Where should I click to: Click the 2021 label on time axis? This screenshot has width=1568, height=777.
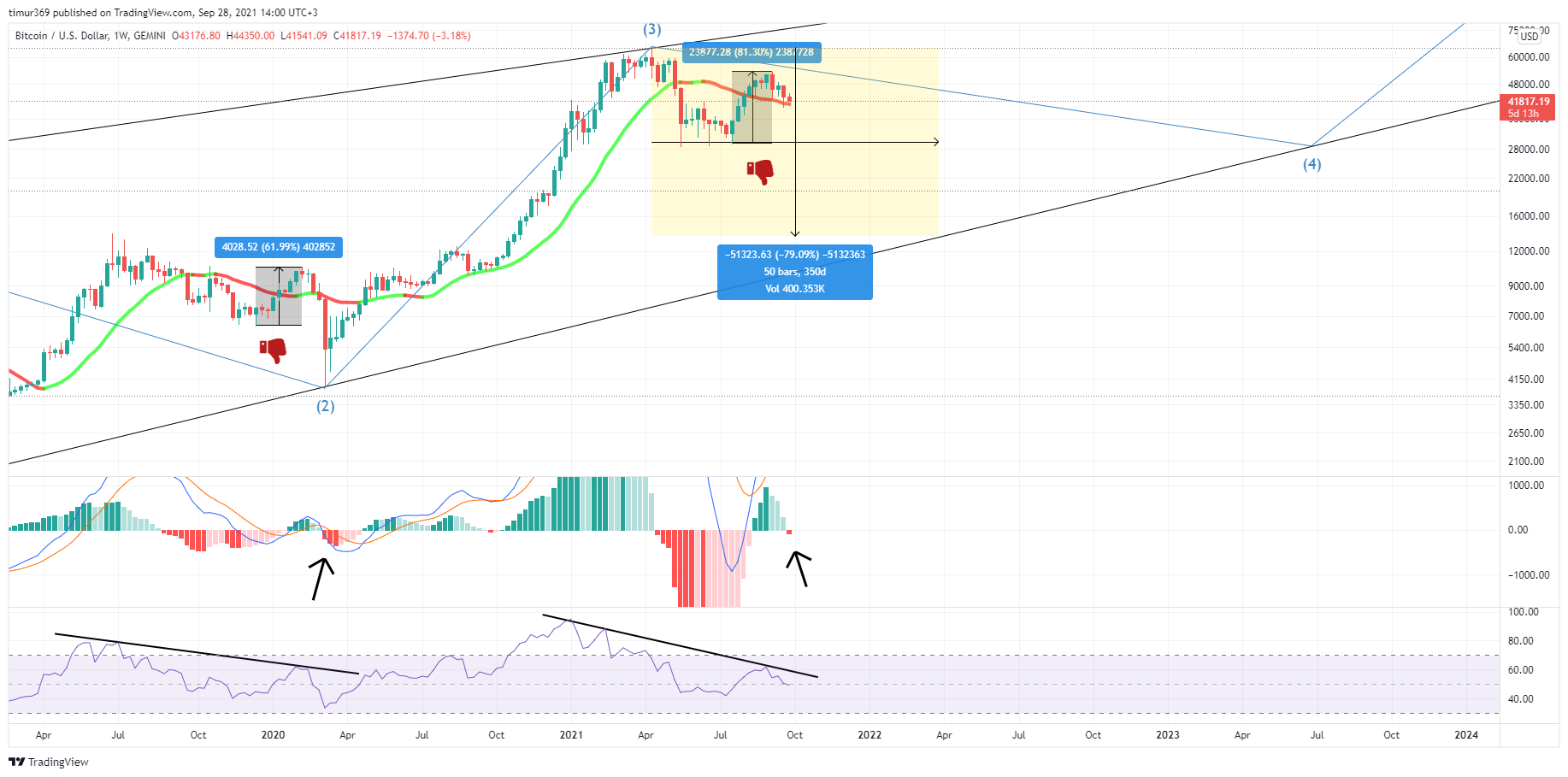[571, 735]
